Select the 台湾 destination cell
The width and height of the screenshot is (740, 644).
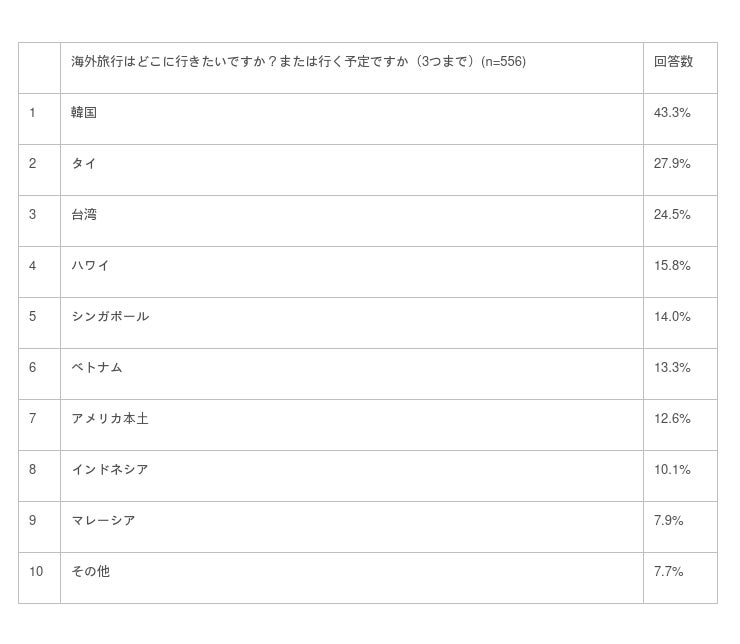click(x=84, y=215)
